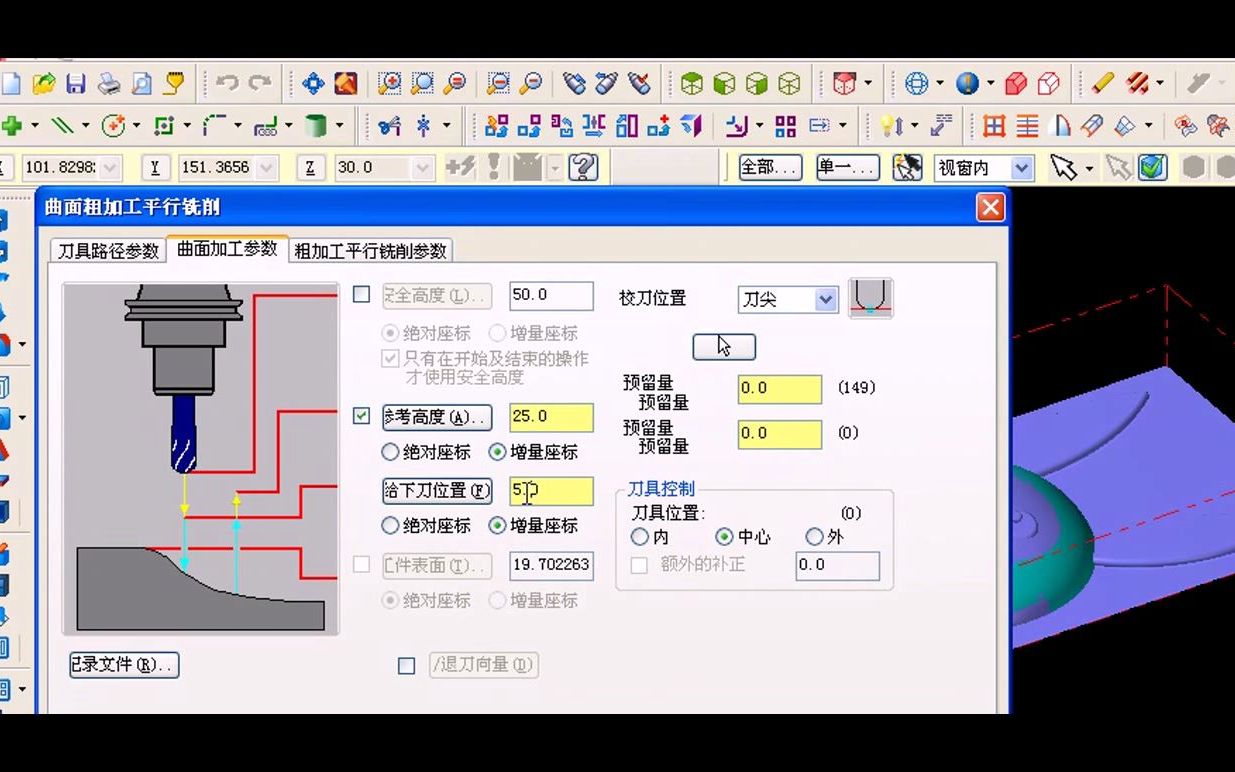
Task: Save the file with floppy disk icon
Action: (76, 84)
